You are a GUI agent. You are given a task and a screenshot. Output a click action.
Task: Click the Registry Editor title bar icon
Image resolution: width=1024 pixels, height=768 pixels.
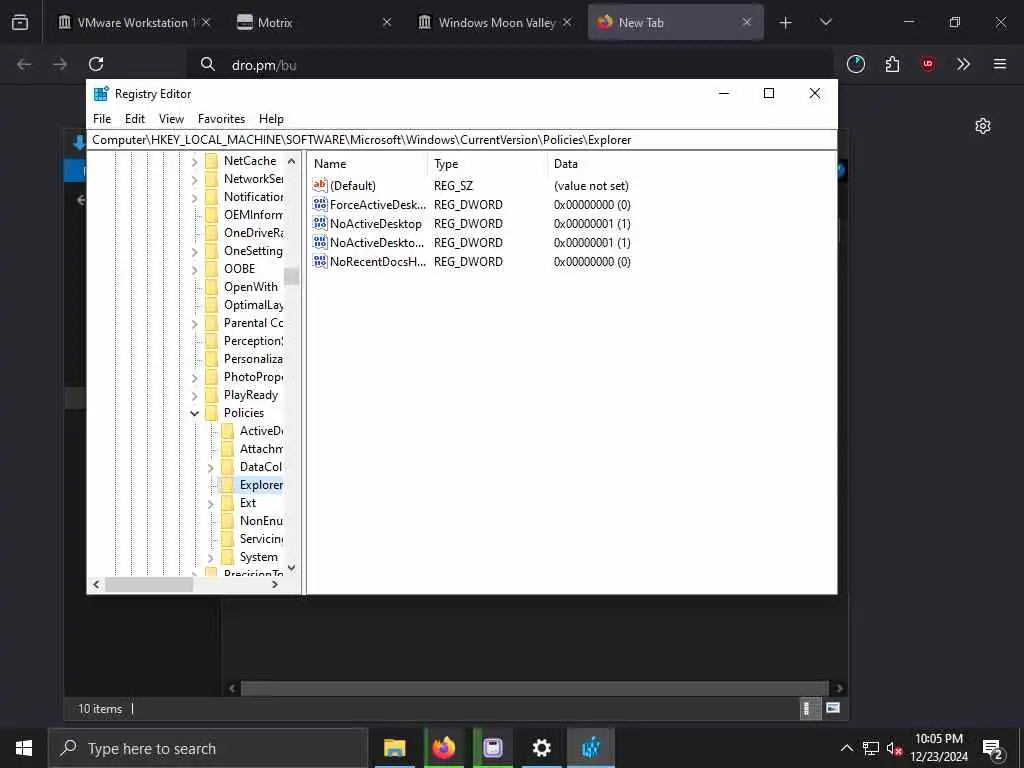pos(101,93)
